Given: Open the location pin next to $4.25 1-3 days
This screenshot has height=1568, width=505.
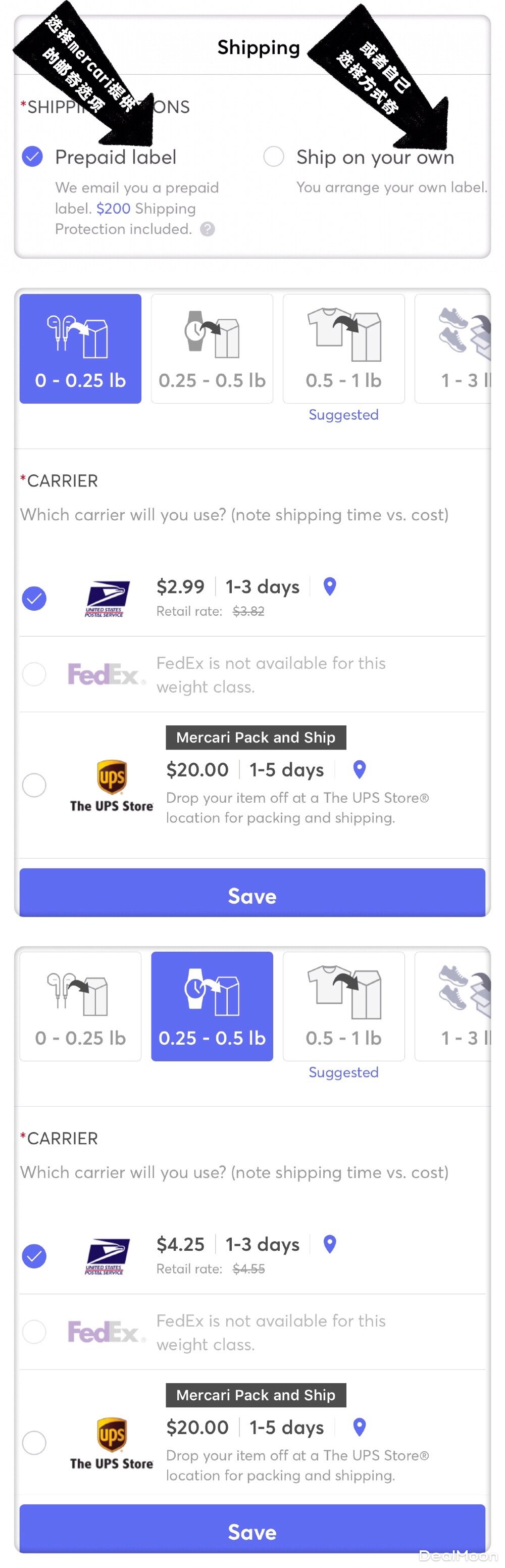Looking at the screenshot, I should (330, 1244).
